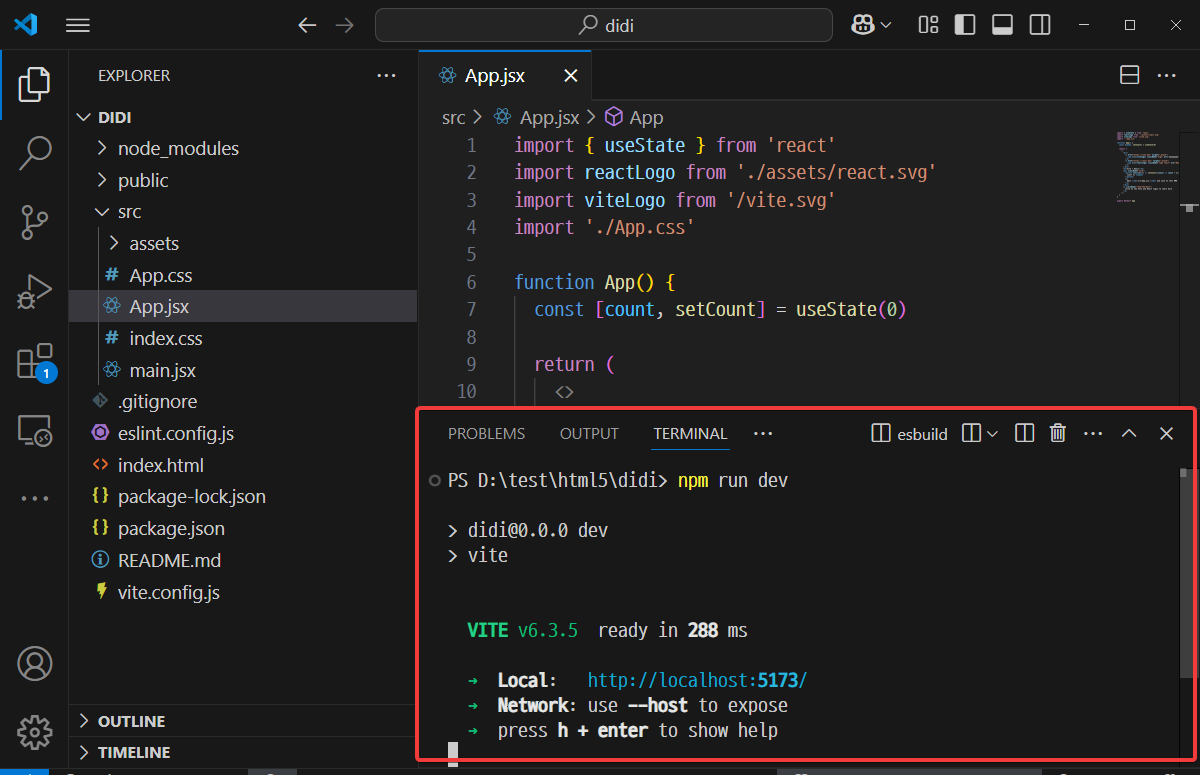Switch to the OUTPUT panel tab

coord(589,433)
